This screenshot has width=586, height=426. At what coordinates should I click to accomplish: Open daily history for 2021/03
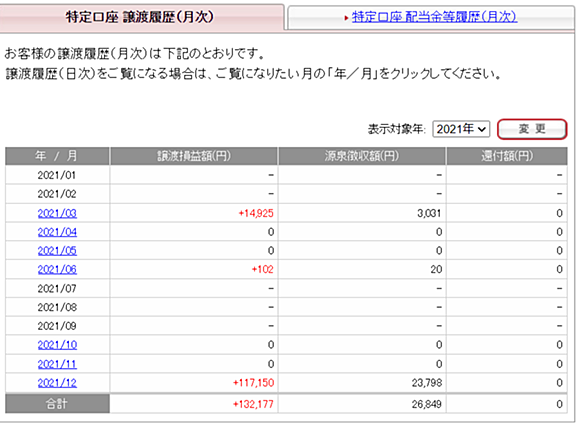(57, 213)
